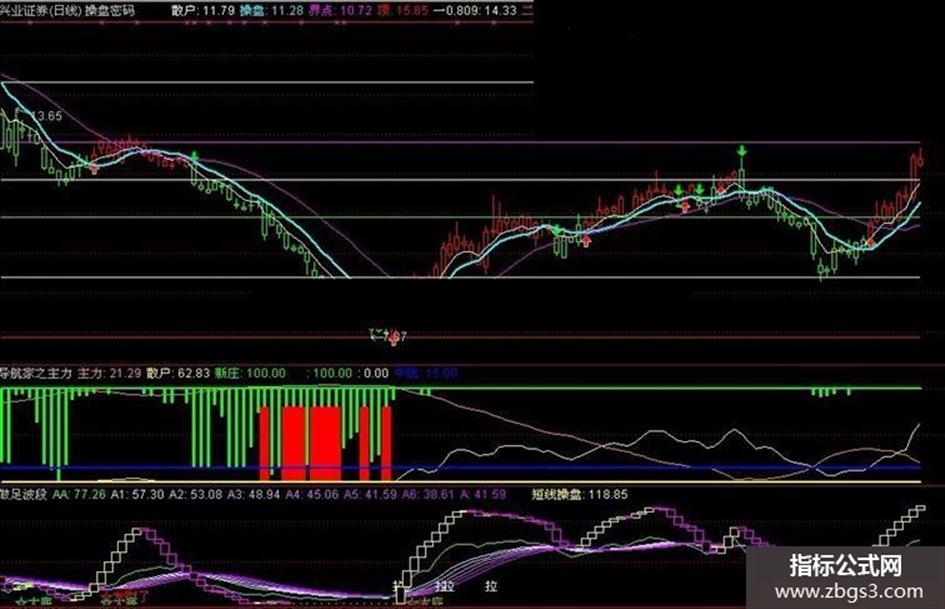Click the 界点: 10.72 indicator readout
Screen dimensions: 945x609
tap(340, 10)
